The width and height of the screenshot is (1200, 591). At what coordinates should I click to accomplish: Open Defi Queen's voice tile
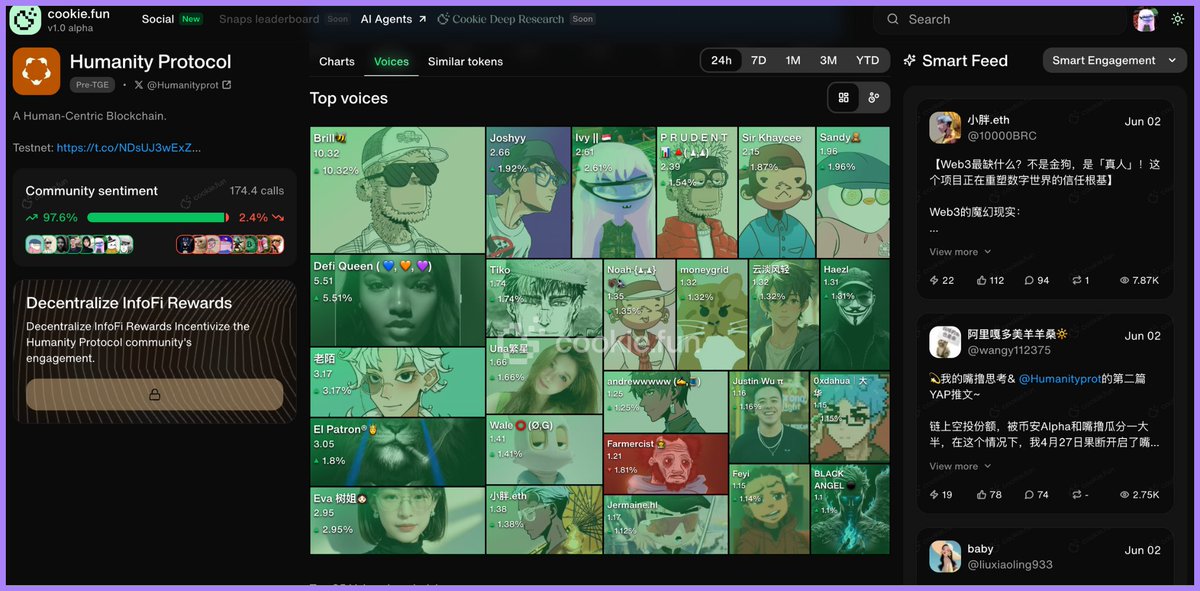(x=397, y=300)
